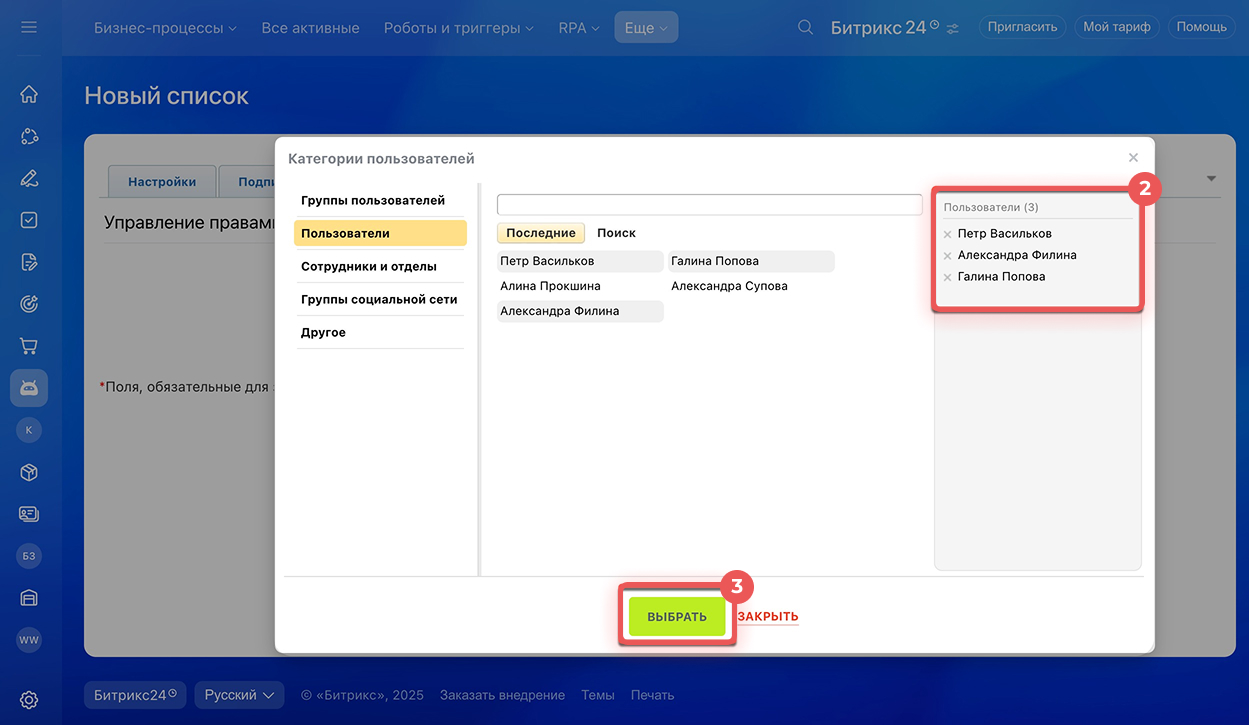1249x725 pixels.
Task: Expand the arrow at right of tabs row
Action: pyautogui.click(x=1211, y=179)
